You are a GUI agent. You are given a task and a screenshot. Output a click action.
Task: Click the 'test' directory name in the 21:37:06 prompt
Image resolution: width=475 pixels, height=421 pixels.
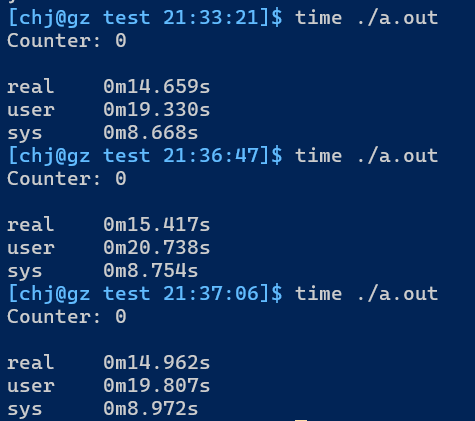tap(127, 293)
